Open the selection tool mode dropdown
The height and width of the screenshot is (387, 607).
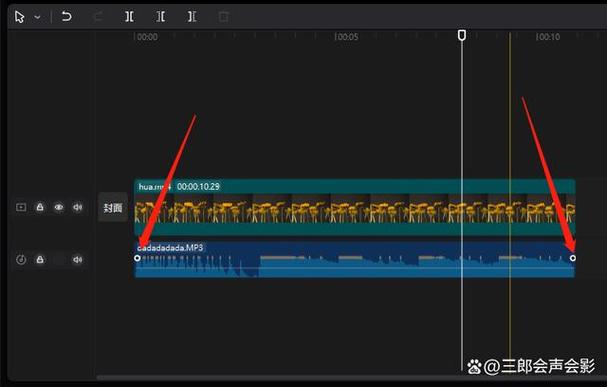click(38, 17)
